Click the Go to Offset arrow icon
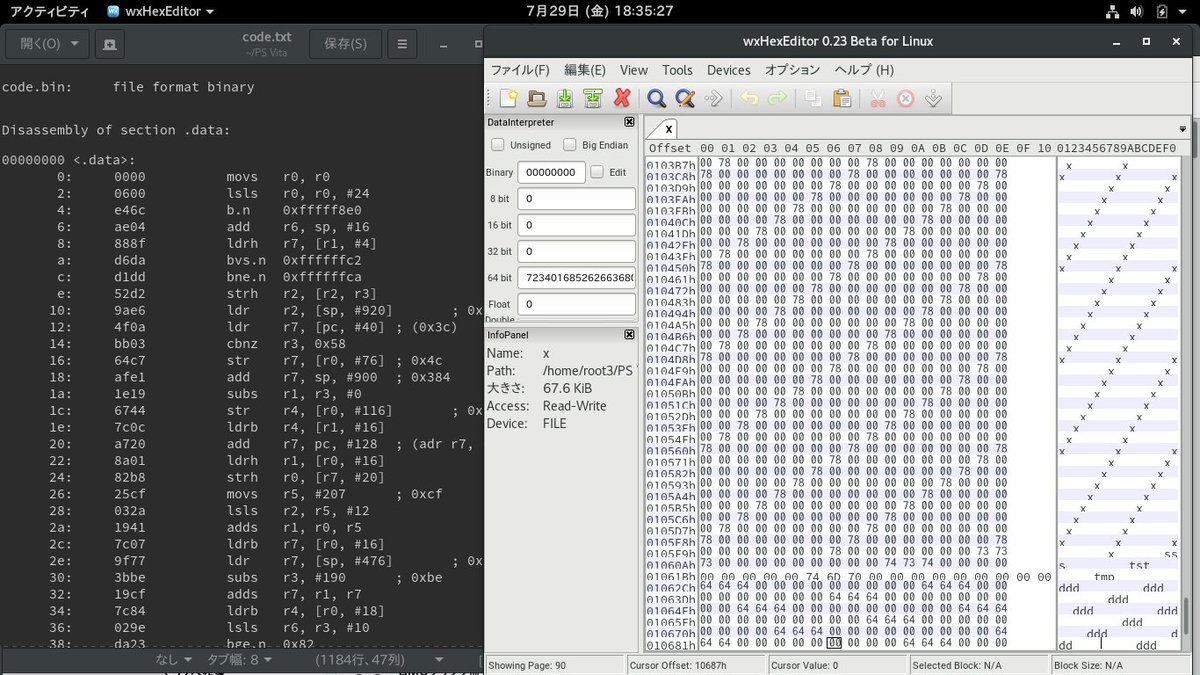1200x675 pixels. click(714, 98)
